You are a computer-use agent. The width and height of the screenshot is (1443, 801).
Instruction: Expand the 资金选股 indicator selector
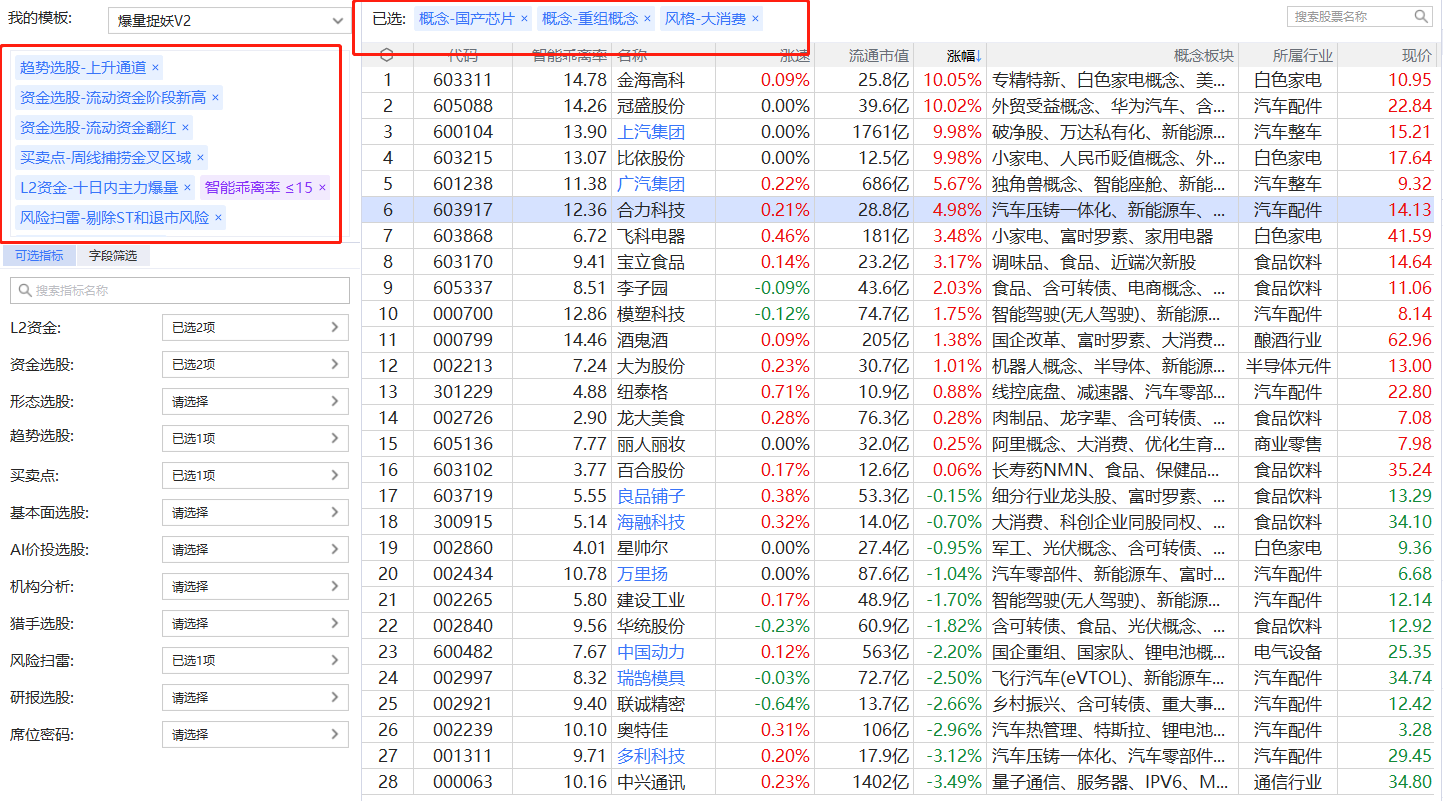(255, 364)
